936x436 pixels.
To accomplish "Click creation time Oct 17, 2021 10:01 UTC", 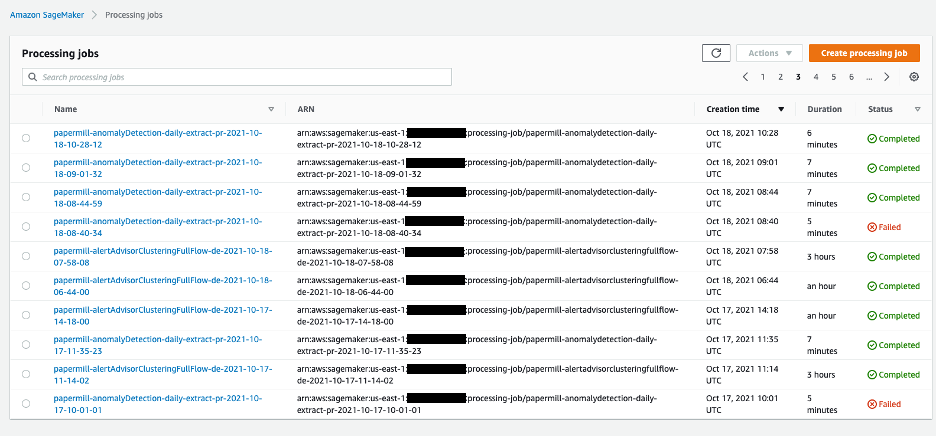I will click(x=742, y=404).
